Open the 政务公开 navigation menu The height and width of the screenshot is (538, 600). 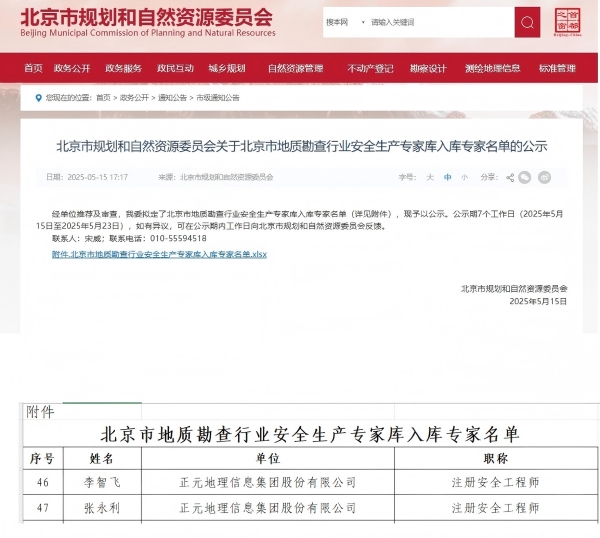72,68
